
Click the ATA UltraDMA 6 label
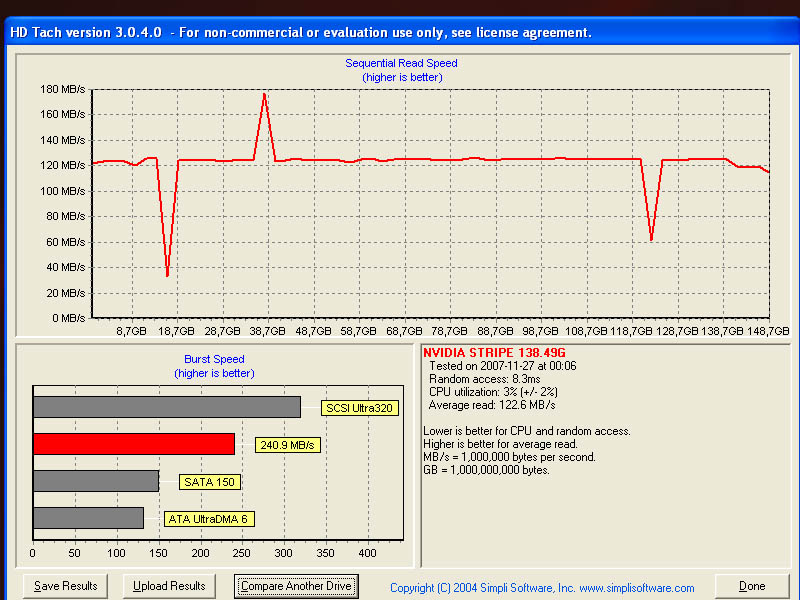(x=206, y=519)
